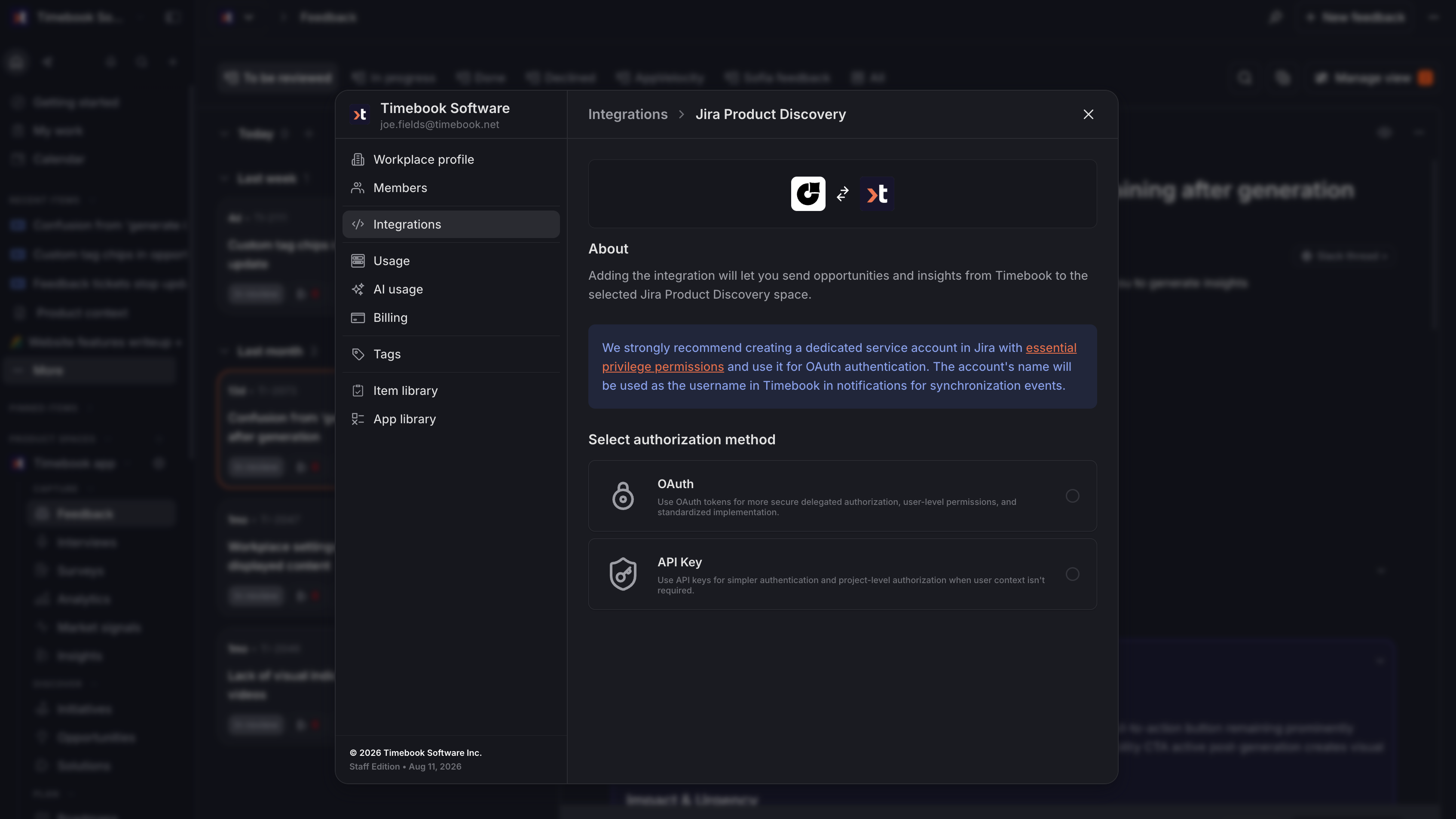Close the settings dialog

point(1088,114)
